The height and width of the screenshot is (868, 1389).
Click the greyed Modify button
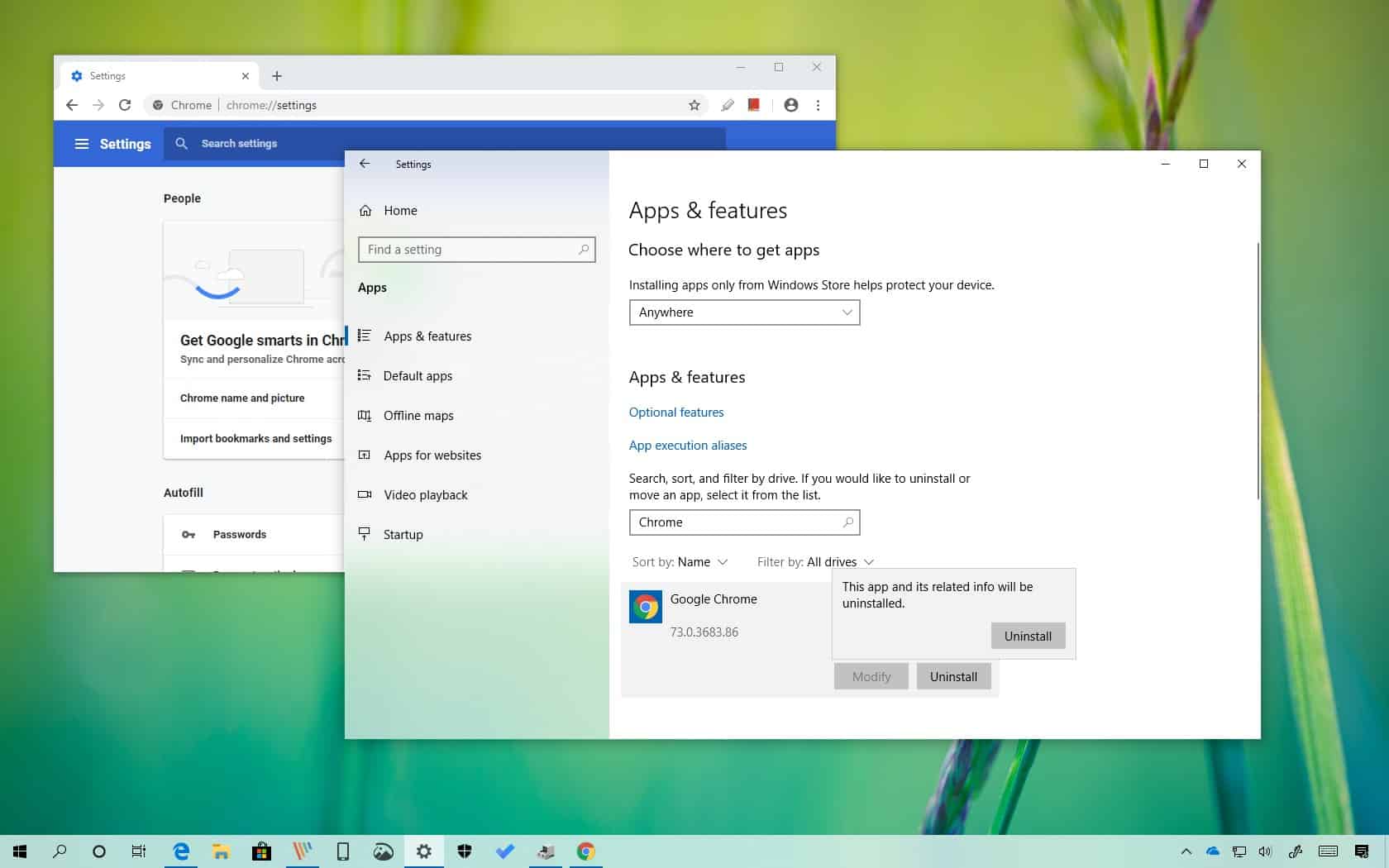(x=871, y=676)
